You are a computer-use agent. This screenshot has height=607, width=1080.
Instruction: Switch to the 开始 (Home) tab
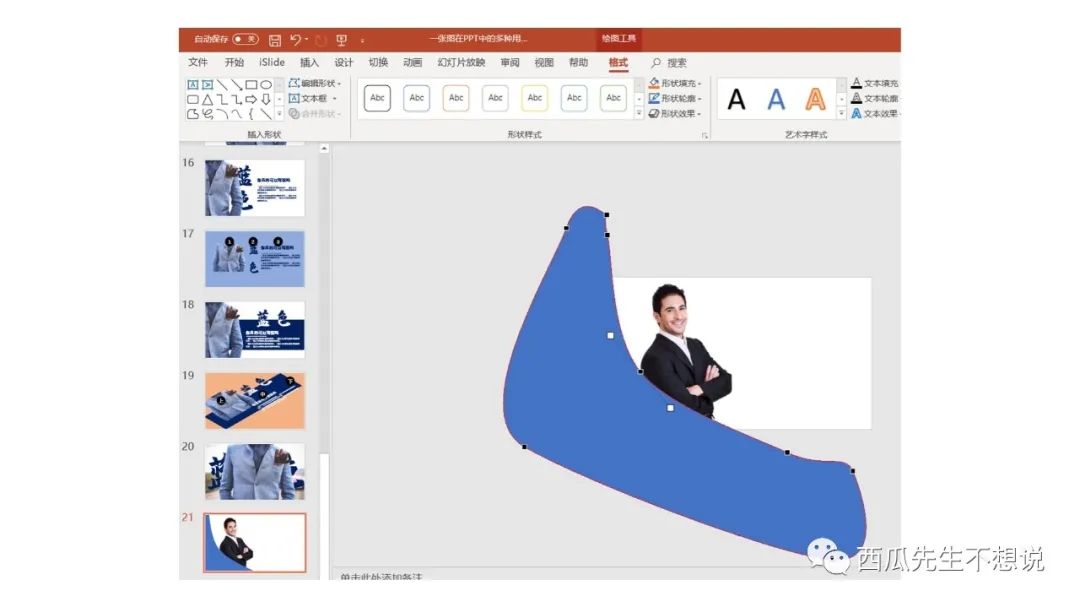point(234,63)
